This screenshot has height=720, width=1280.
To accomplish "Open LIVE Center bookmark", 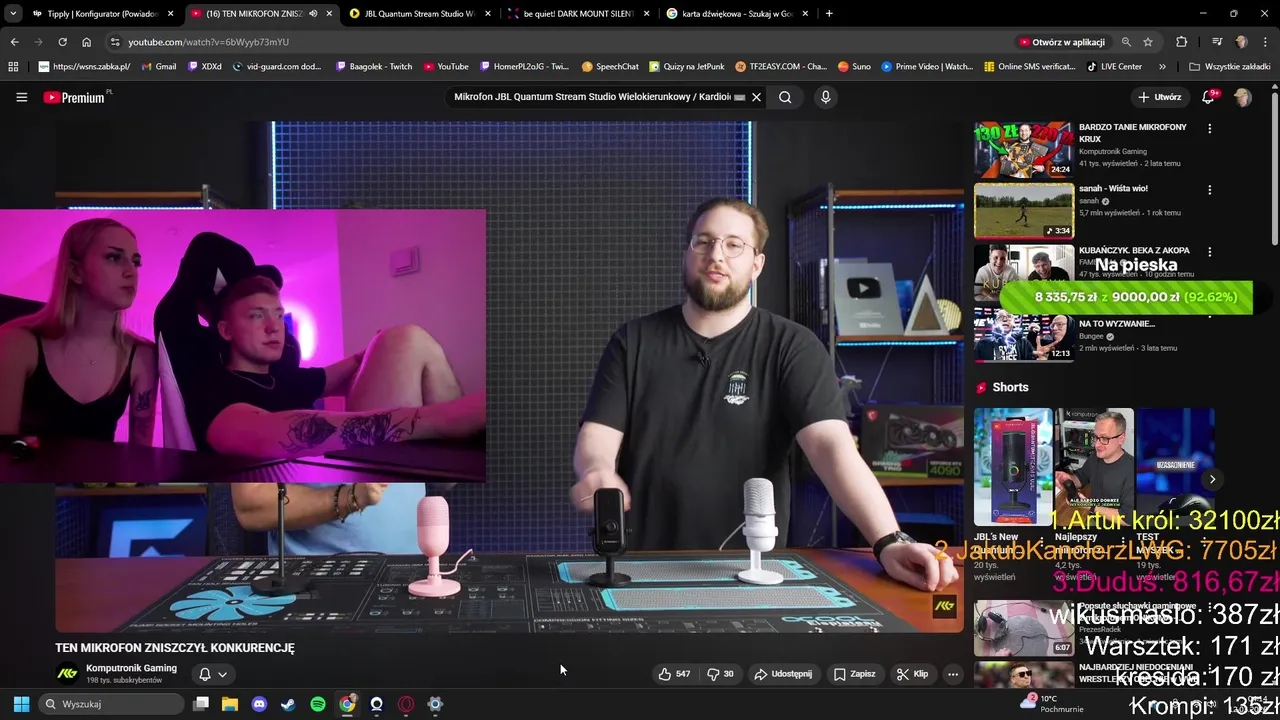I will pyautogui.click(x=1114, y=66).
